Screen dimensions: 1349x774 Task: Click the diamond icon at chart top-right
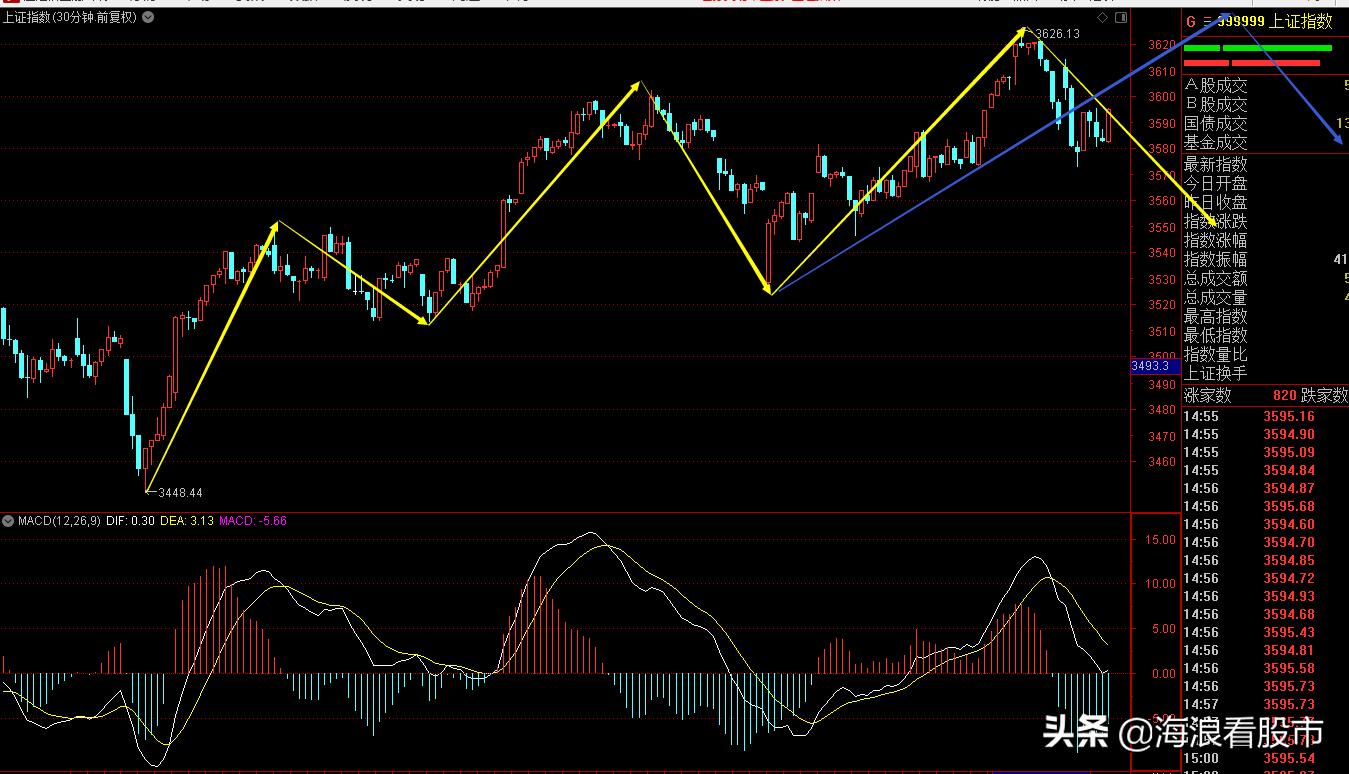[1102, 17]
